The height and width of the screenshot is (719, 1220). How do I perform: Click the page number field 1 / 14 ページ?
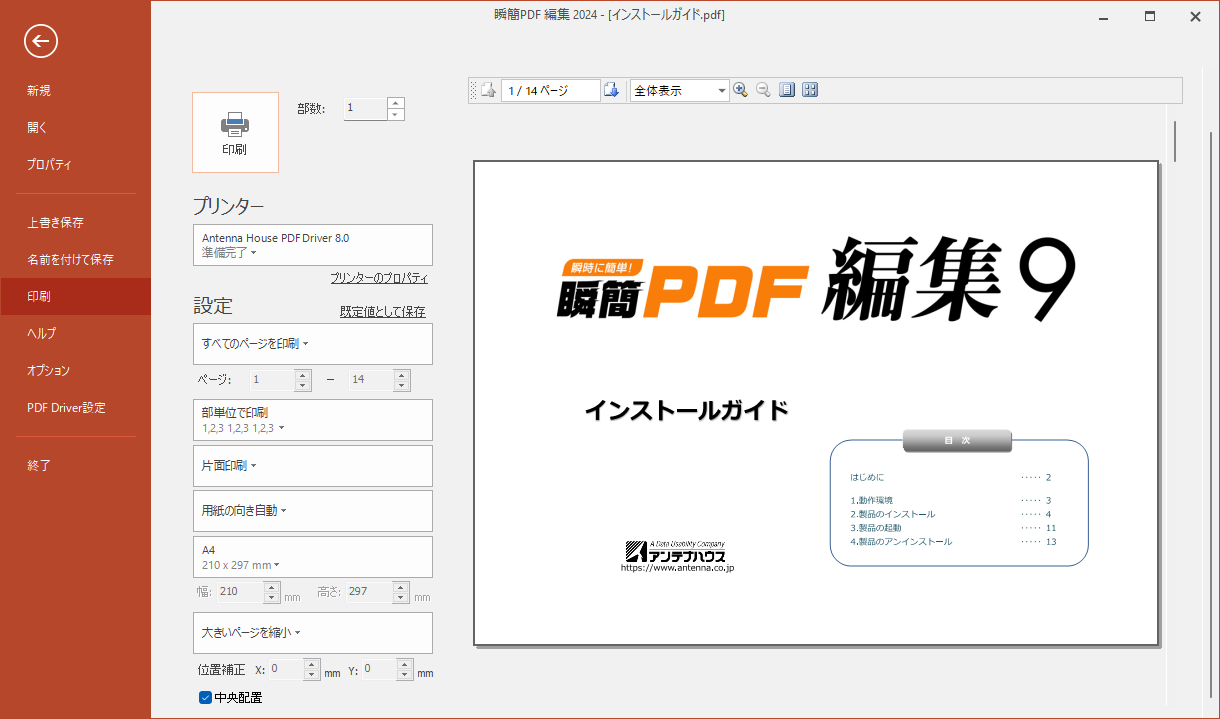click(x=551, y=90)
